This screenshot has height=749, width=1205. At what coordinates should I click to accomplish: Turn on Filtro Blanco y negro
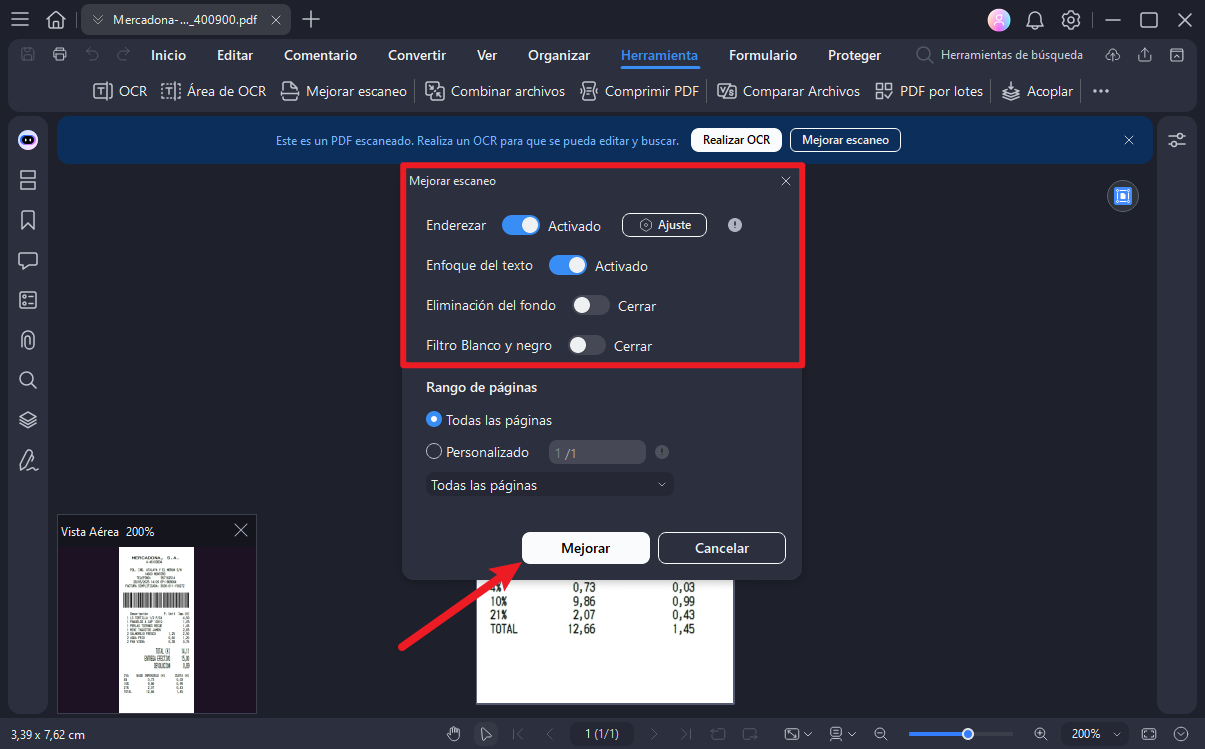(587, 346)
